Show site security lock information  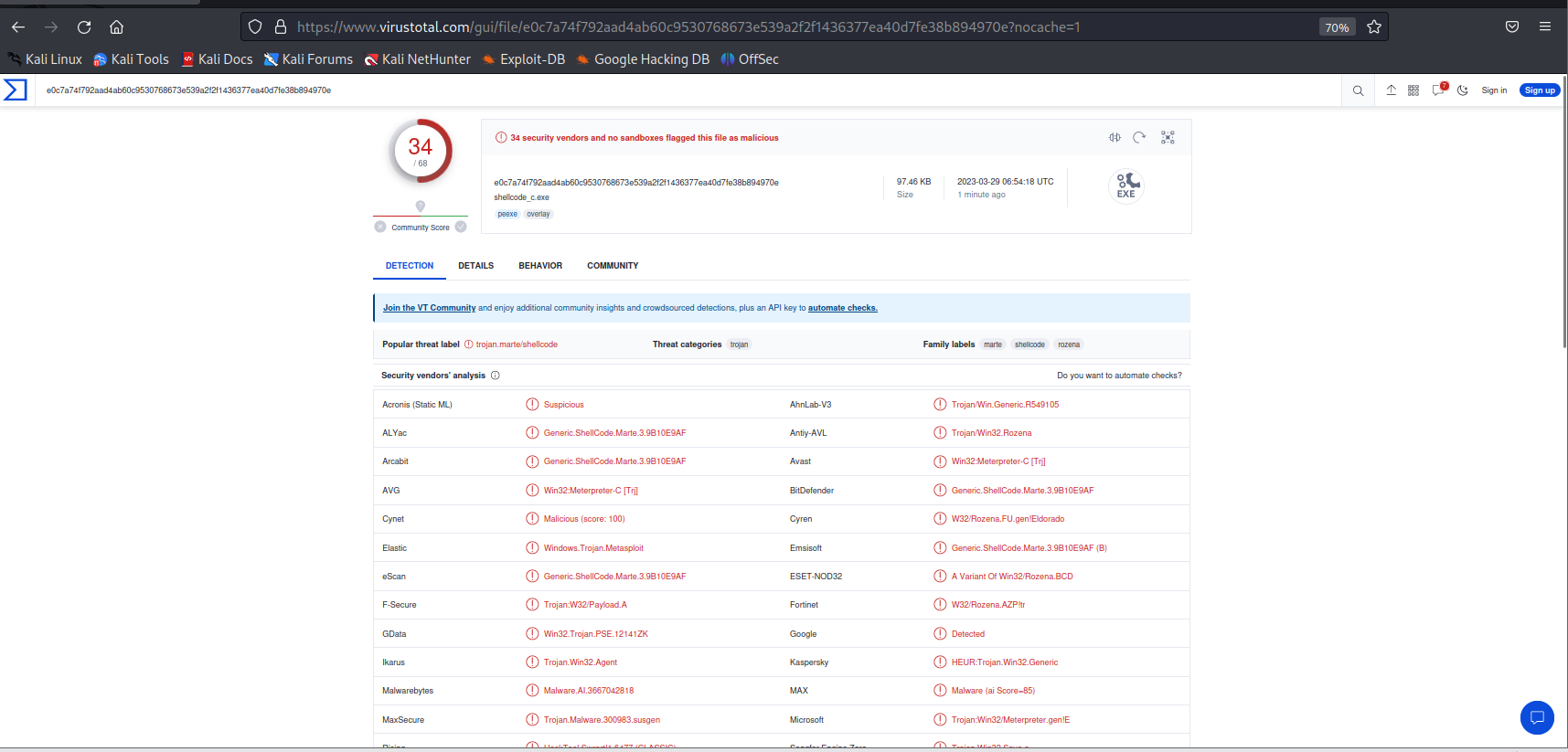281,27
